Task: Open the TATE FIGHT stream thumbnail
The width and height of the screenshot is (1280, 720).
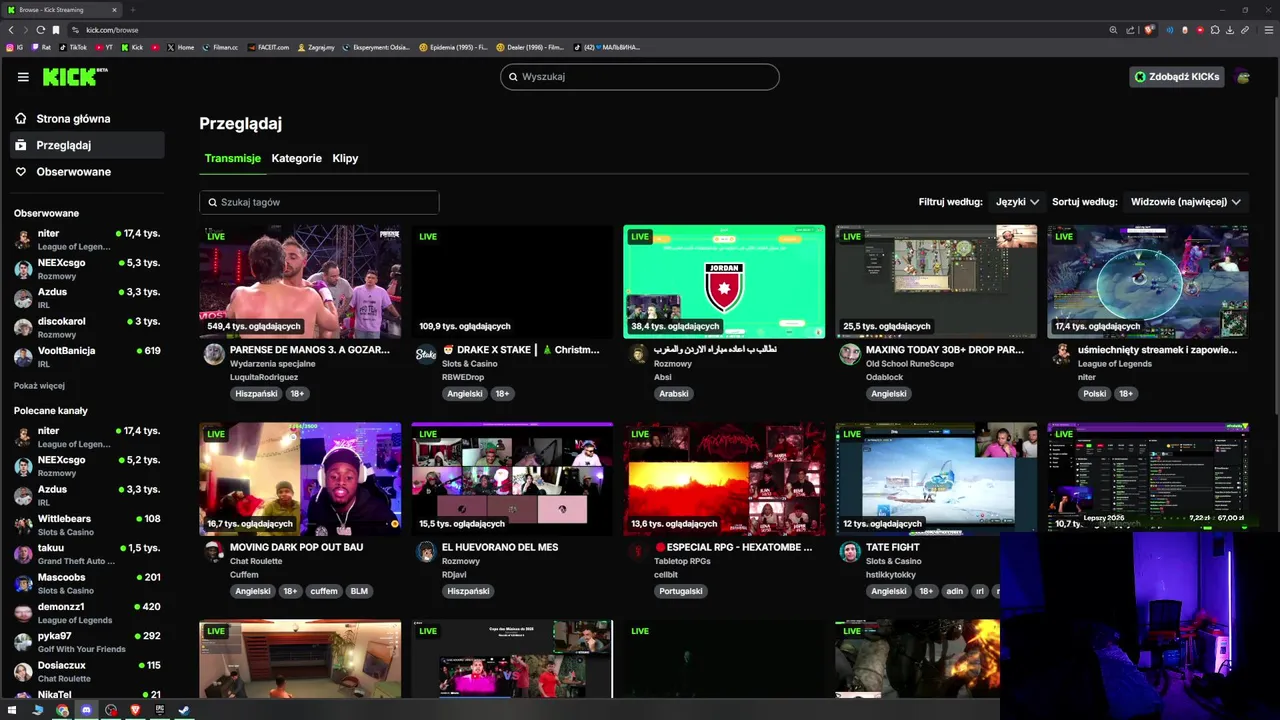Action: 936,479
